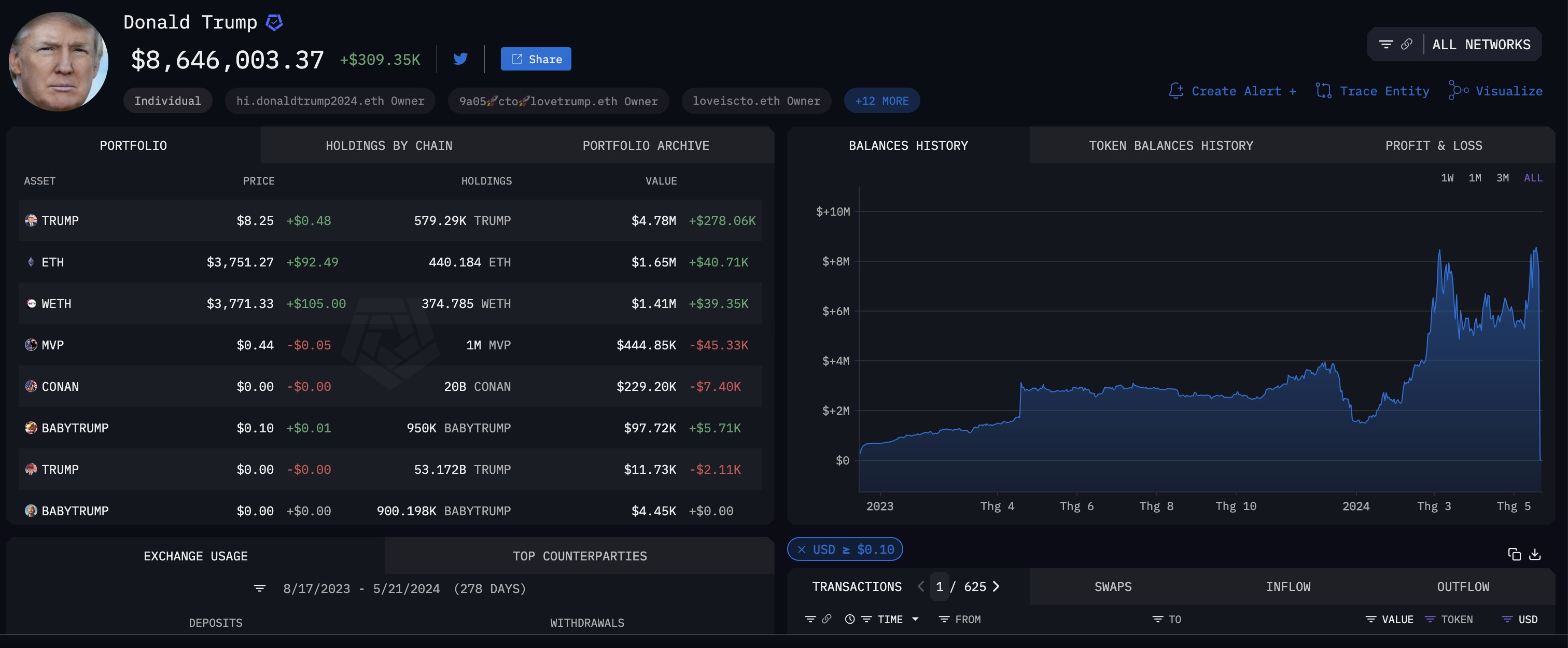Click the purple filter icon beside TOKEN

pos(1431,619)
